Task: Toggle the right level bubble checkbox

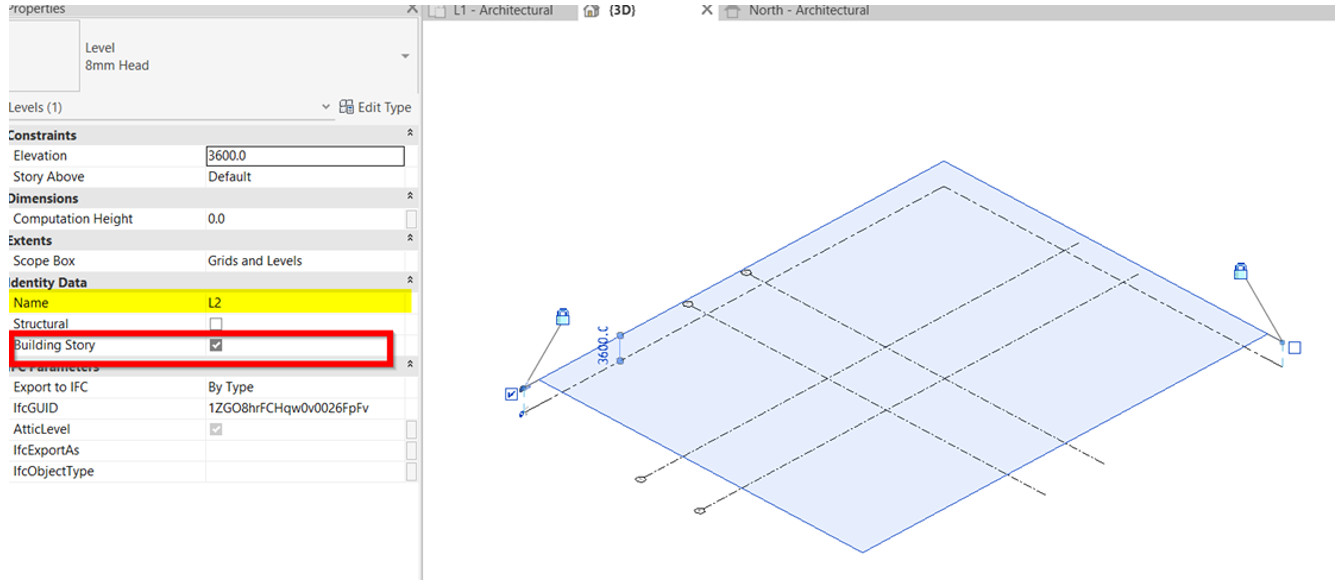Action: (x=1294, y=348)
